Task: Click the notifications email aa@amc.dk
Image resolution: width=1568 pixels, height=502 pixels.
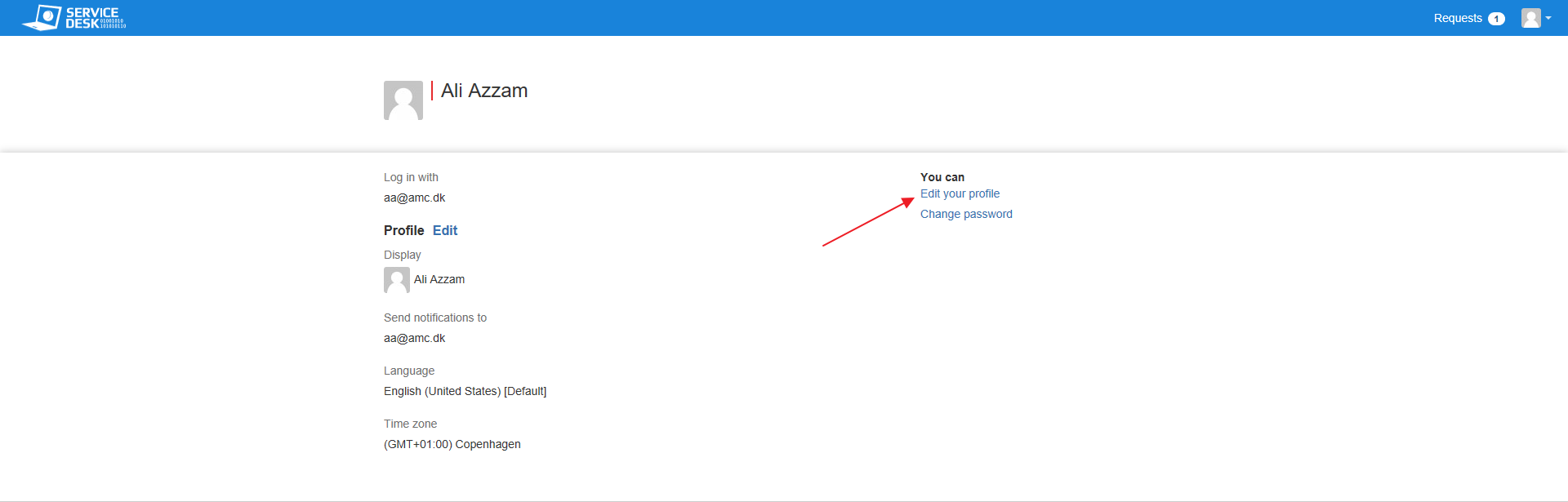Action: 415,338
